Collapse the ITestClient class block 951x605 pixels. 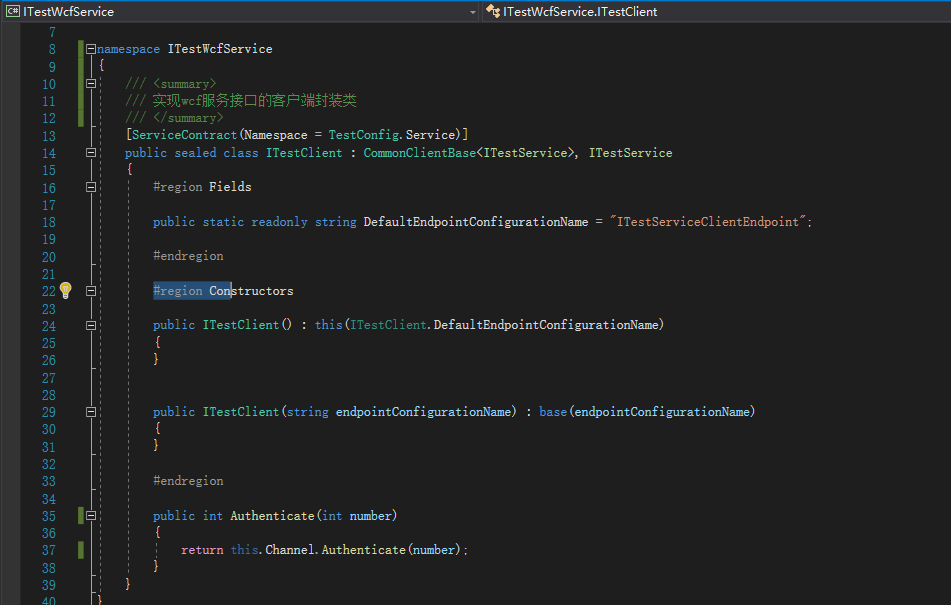(x=91, y=153)
